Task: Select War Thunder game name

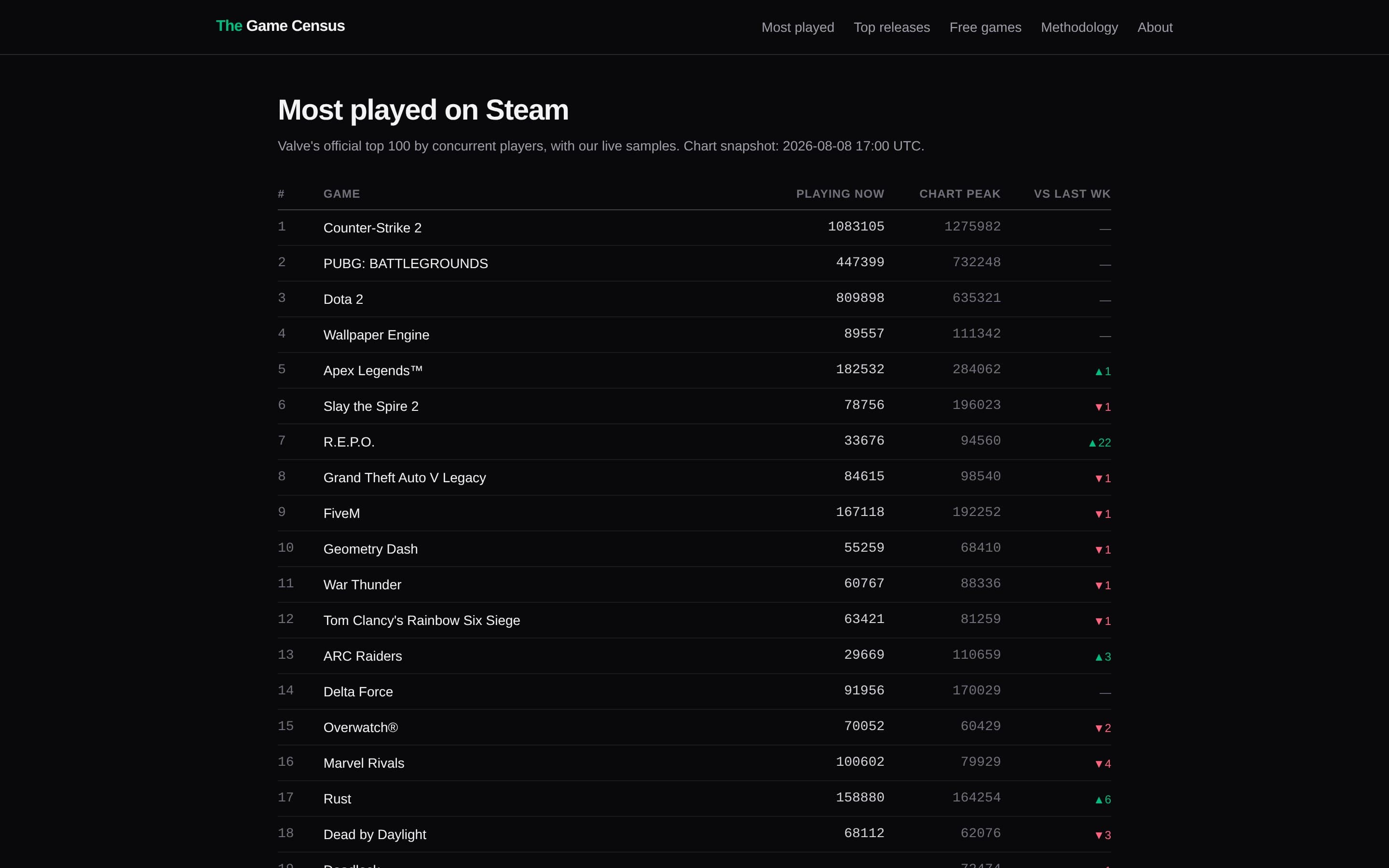Action: coord(362,584)
